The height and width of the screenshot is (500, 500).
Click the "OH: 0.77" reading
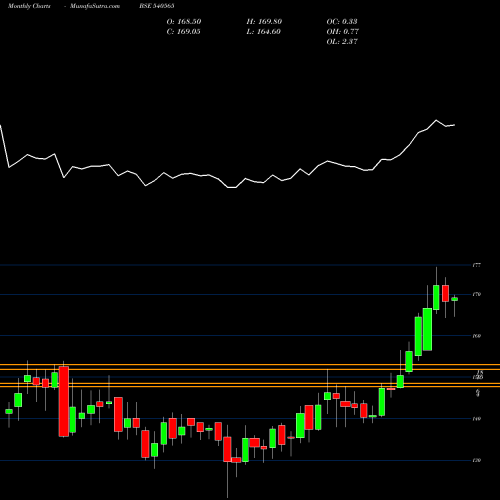click(342, 32)
